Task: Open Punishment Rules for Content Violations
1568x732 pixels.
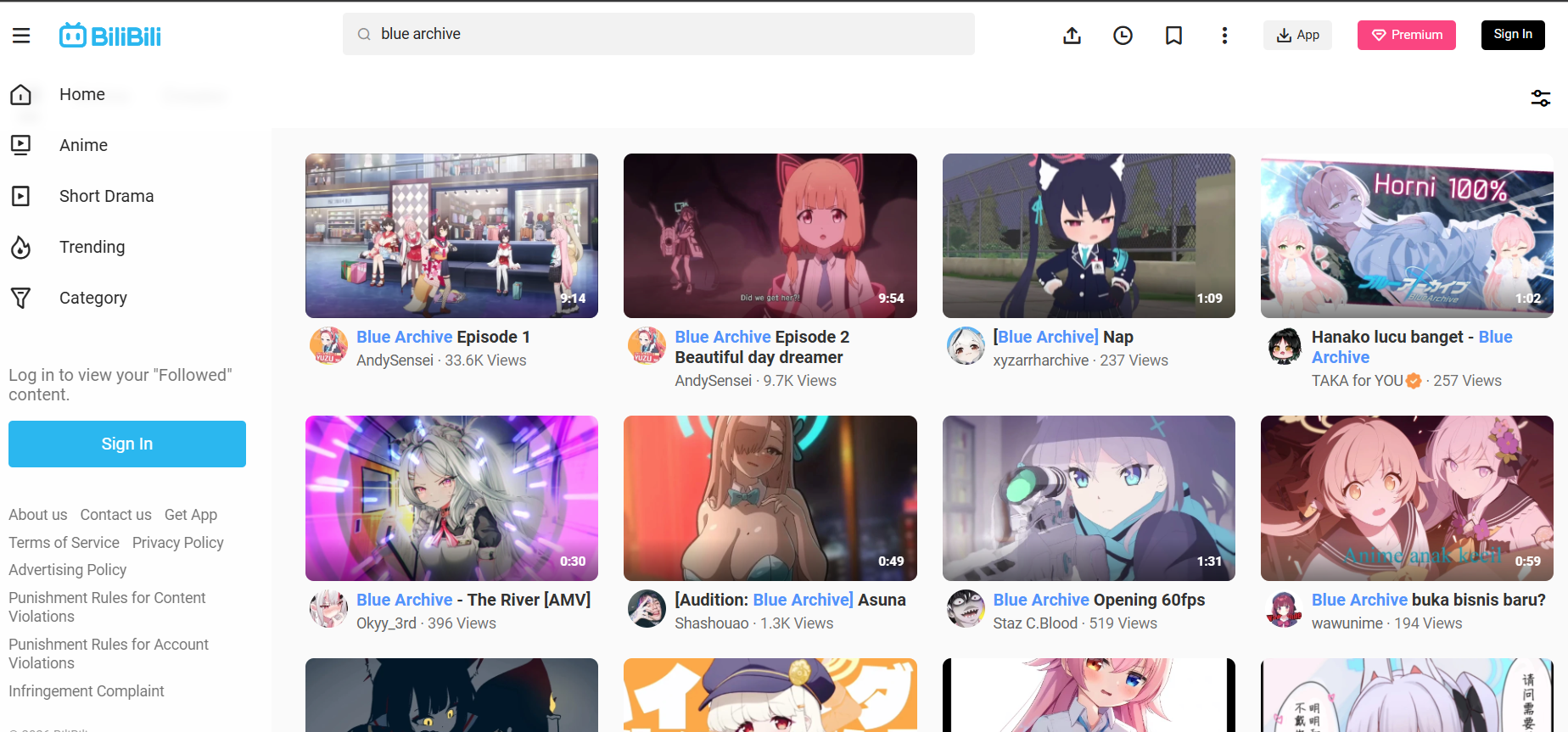Action: click(107, 607)
